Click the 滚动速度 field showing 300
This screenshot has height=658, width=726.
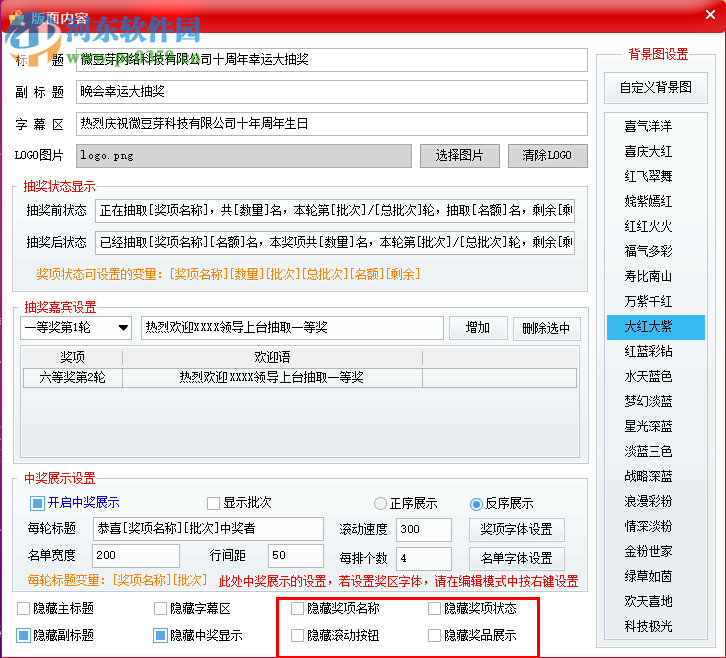[x=424, y=530]
